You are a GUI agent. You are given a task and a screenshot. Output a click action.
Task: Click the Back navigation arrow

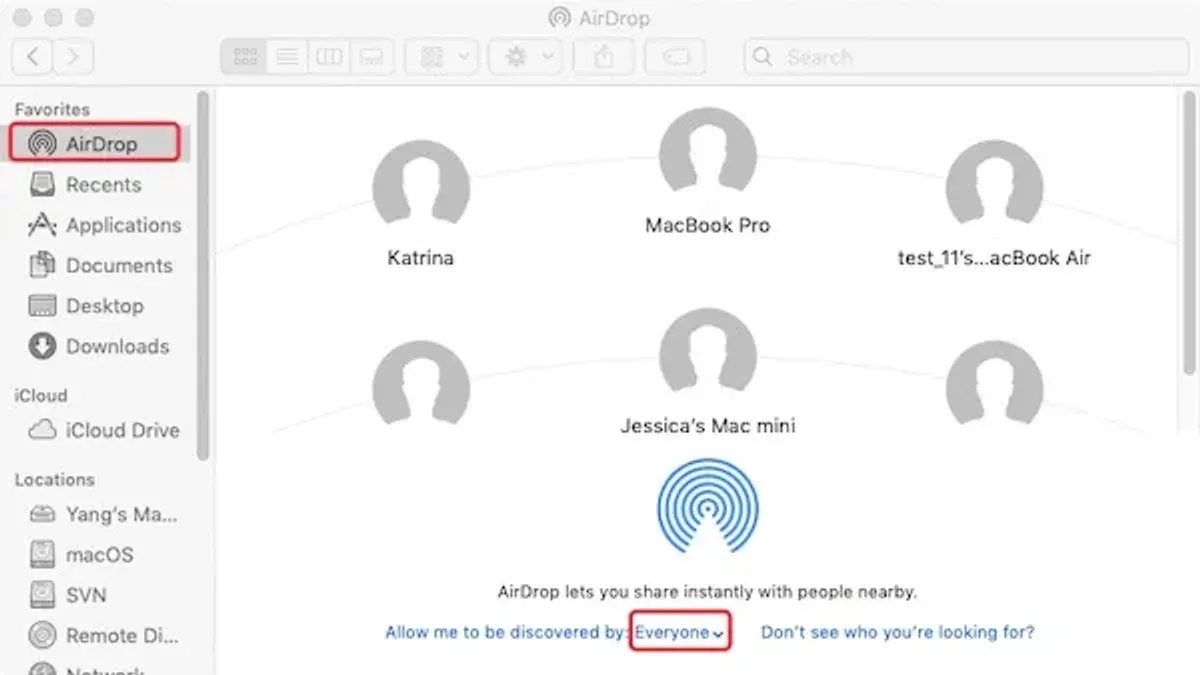33,56
